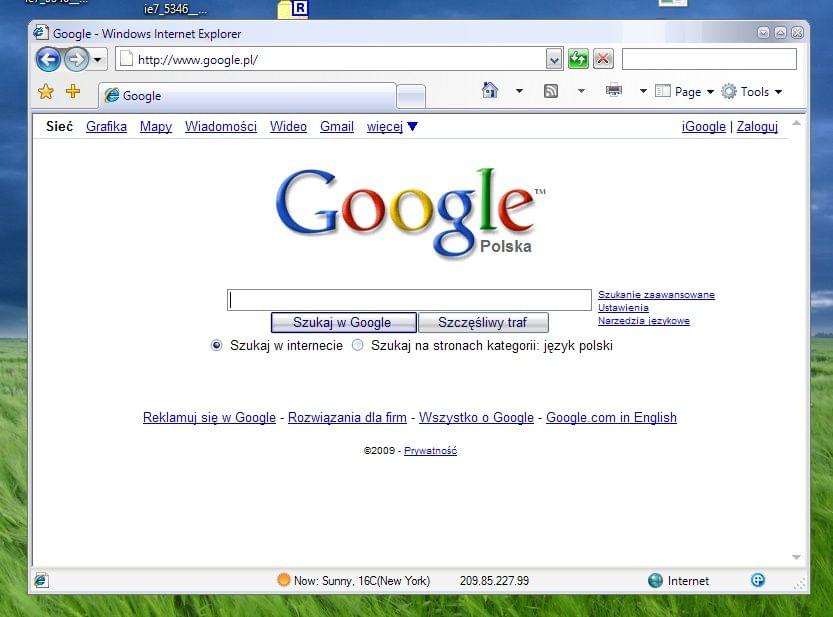Open a new blank tab
This screenshot has height=617, width=833.
[x=411, y=97]
